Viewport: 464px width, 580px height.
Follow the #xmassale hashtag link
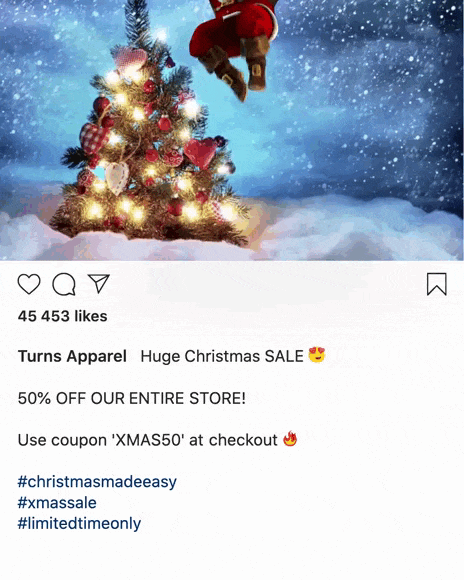point(57,503)
